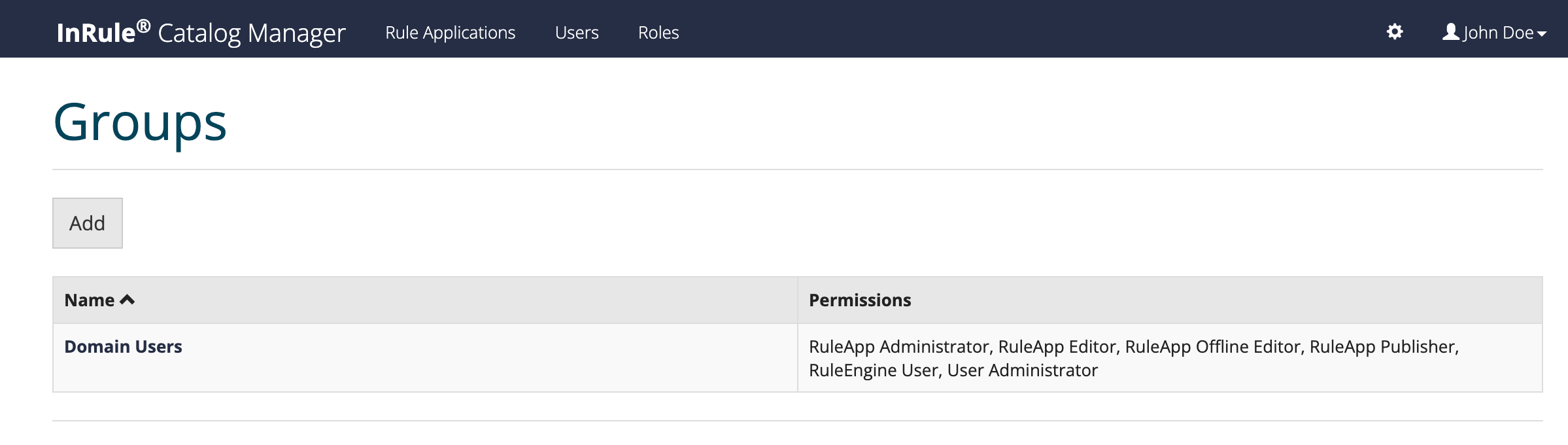The height and width of the screenshot is (445, 1568).
Task: Click RuleApp Publisher permission text
Action: (1382, 346)
